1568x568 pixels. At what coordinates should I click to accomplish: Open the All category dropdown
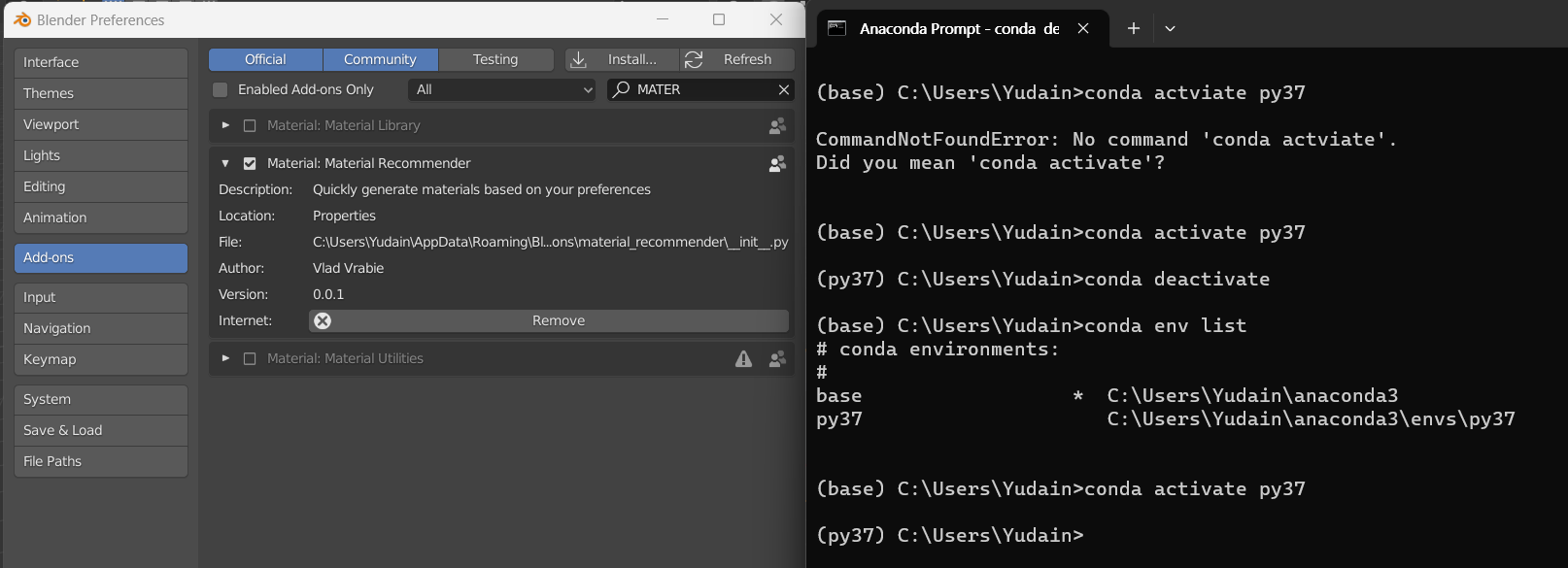pyautogui.click(x=501, y=89)
